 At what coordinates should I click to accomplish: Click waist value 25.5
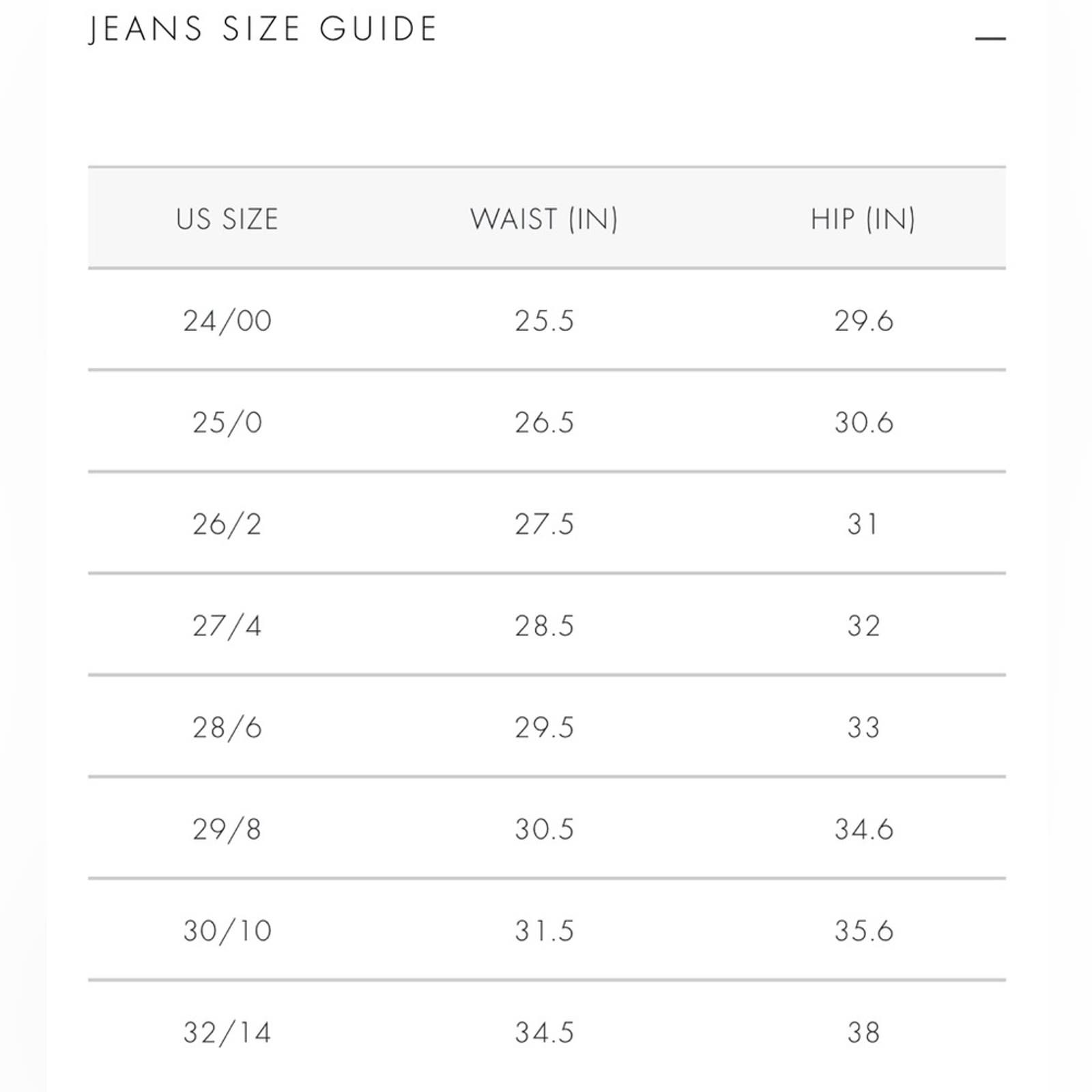[544, 321]
